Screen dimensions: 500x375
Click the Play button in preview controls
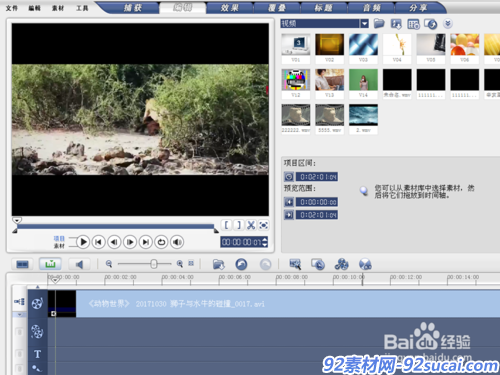(x=83, y=242)
